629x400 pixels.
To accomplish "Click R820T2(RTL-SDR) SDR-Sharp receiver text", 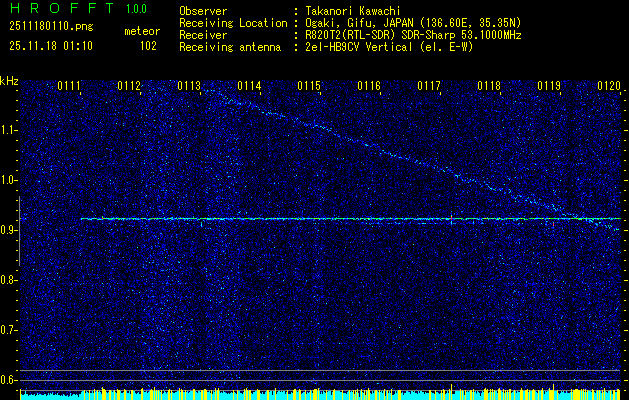I will click(413, 35).
